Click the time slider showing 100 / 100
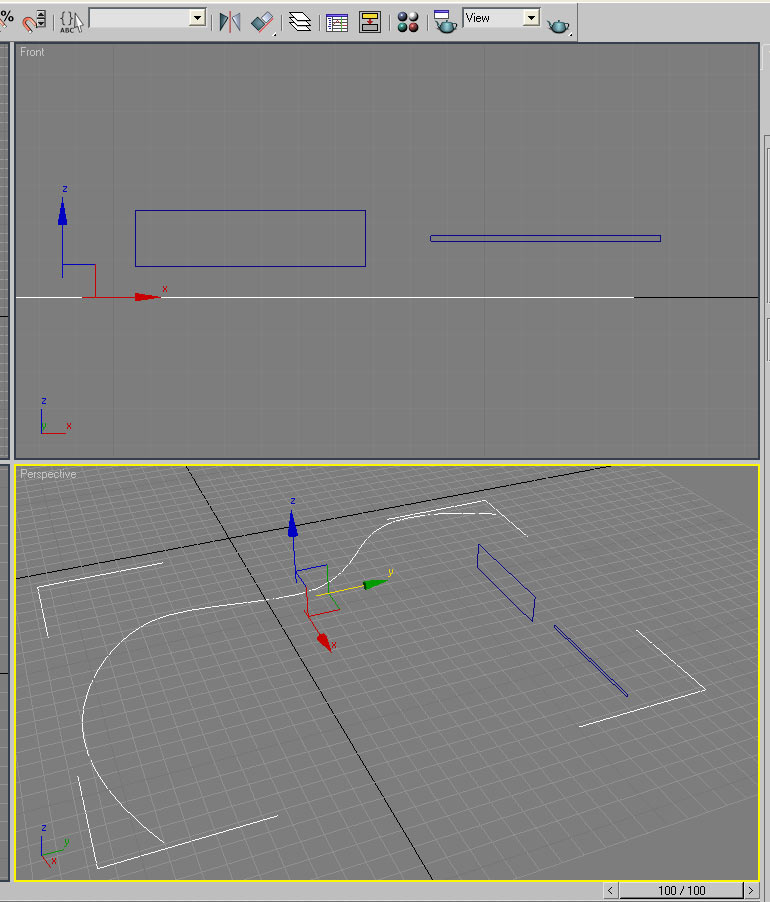 pos(681,890)
